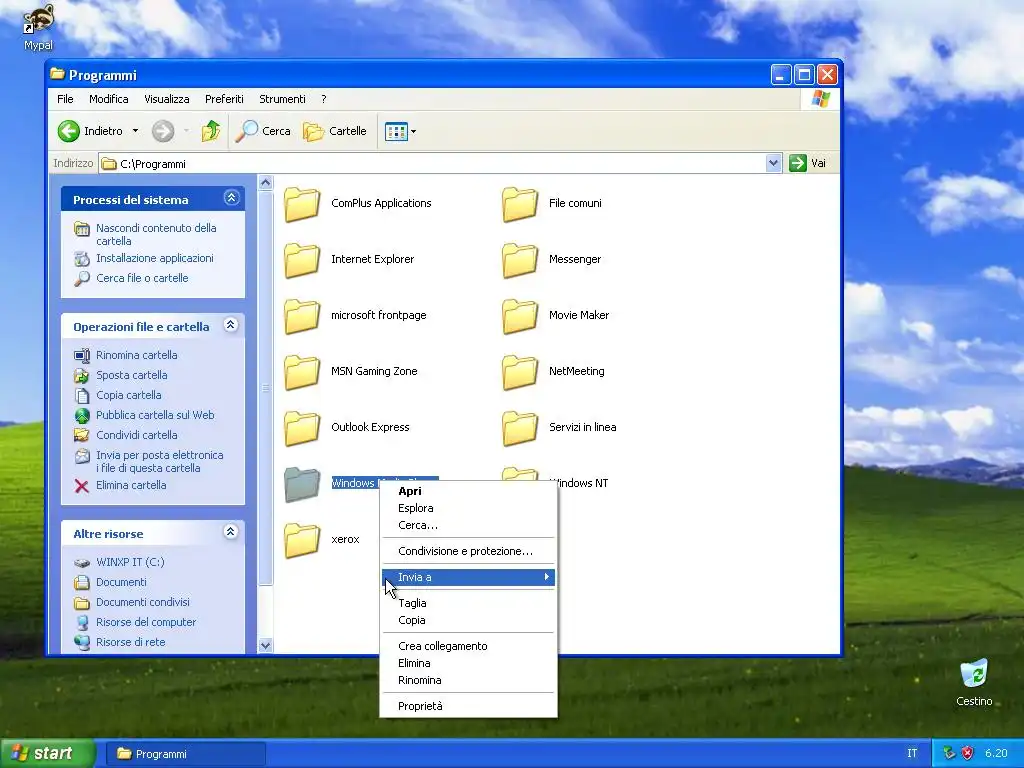Click the Programmi taskbar button
The width and height of the screenshot is (1024, 768).
coord(186,754)
